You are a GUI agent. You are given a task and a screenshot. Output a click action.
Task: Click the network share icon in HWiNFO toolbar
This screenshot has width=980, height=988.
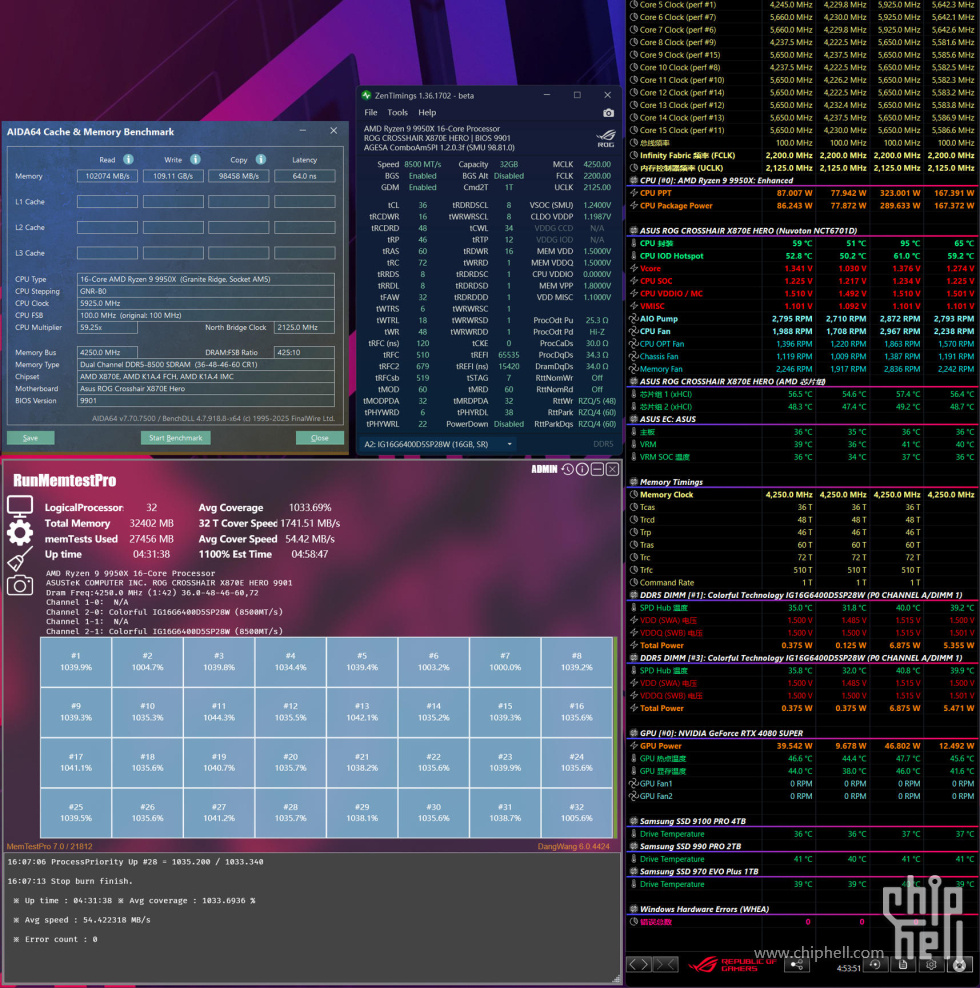(797, 965)
